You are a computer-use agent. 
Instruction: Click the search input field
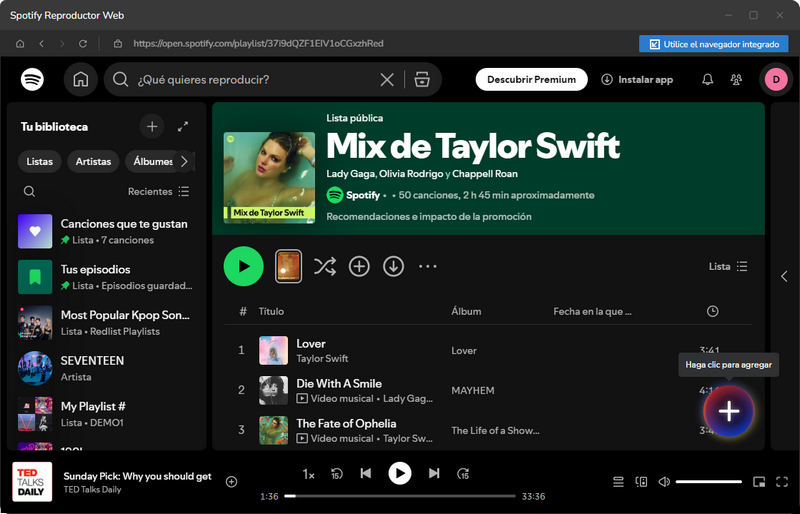pyautogui.click(x=255, y=80)
